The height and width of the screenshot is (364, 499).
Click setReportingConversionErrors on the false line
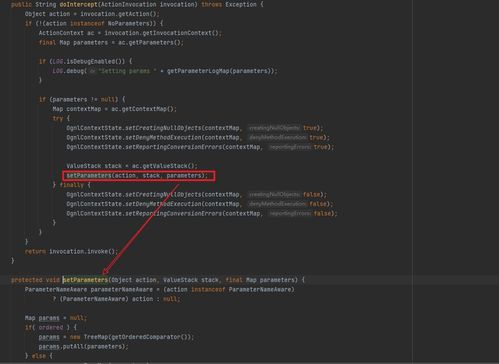(x=174, y=214)
